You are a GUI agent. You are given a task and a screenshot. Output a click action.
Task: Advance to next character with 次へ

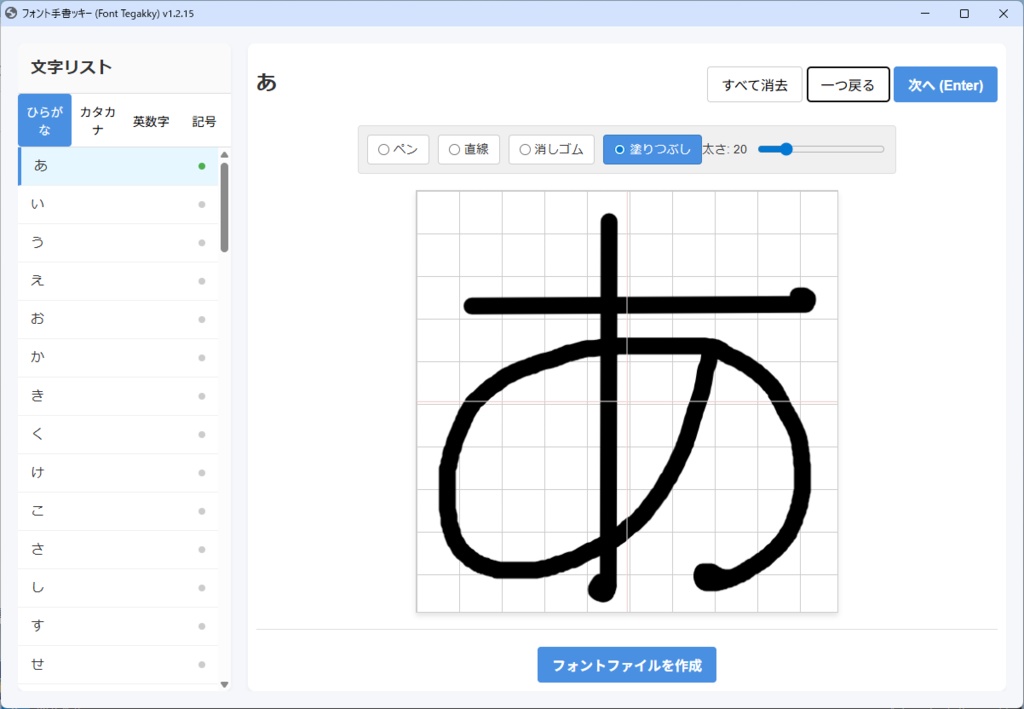point(945,84)
